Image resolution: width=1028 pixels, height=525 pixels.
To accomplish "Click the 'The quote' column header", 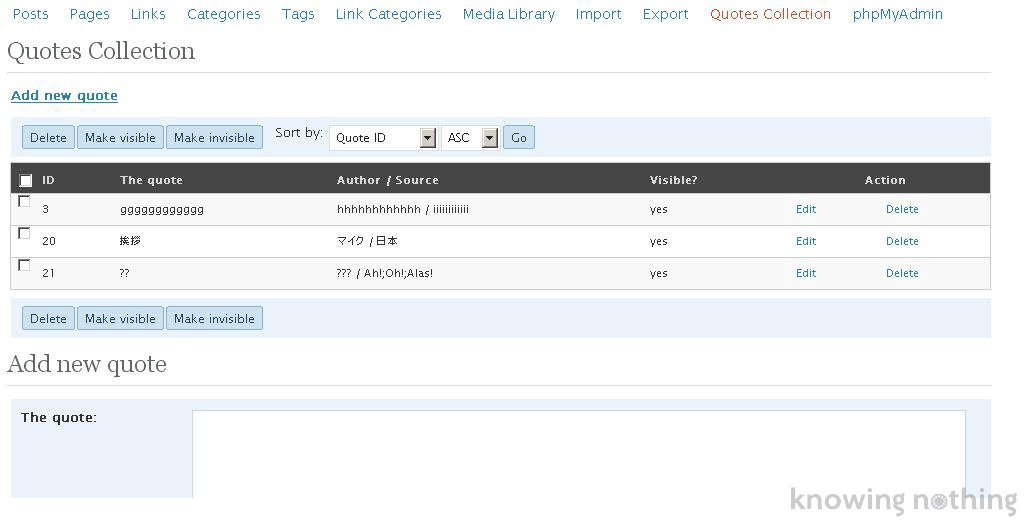I will tap(151, 180).
